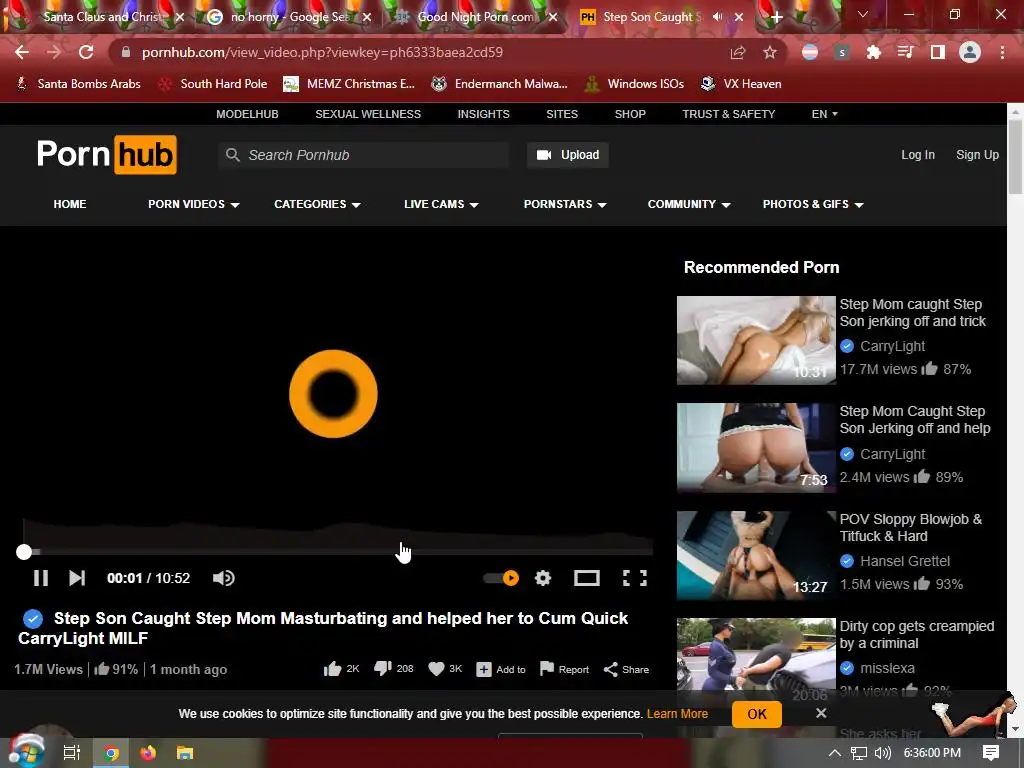Open File Explorer from the taskbar

click(x=185, y=753)
